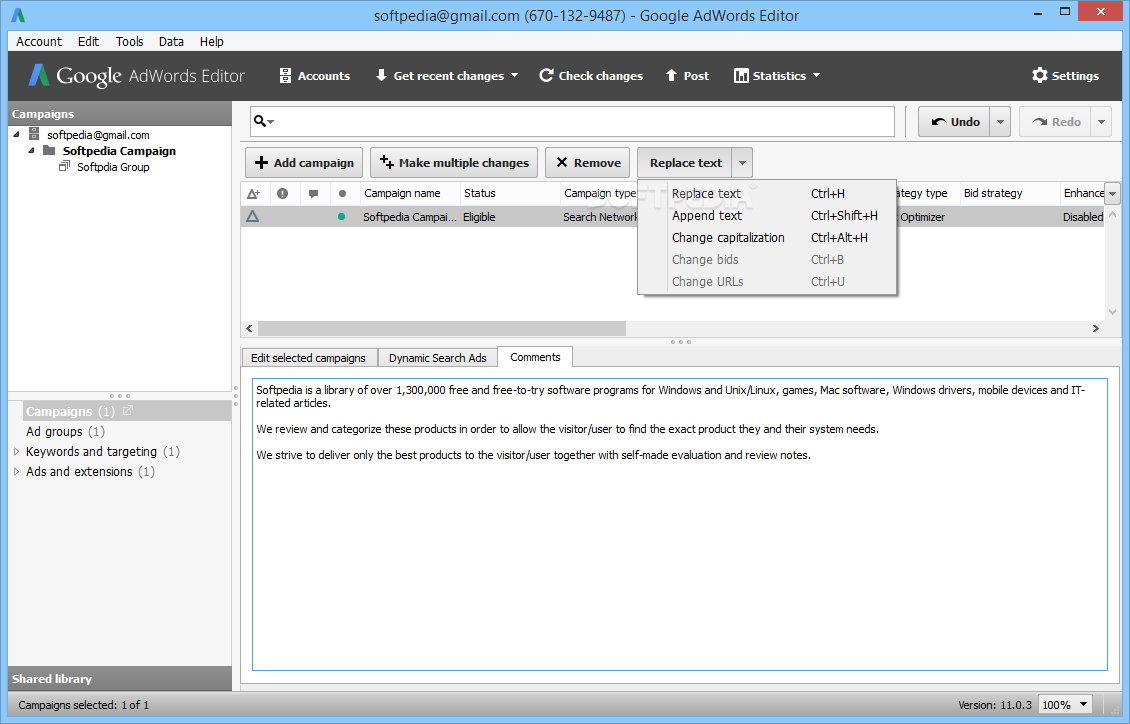
Task: Click Check changes refresh icon
Action: pos(546,75)
